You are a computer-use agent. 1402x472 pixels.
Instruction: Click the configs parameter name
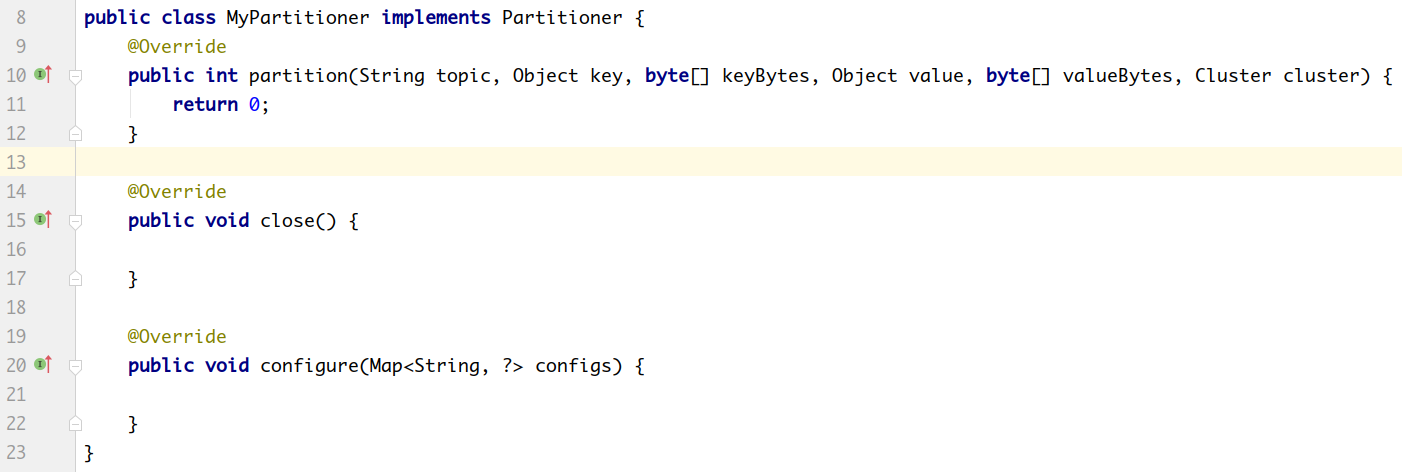573,365
